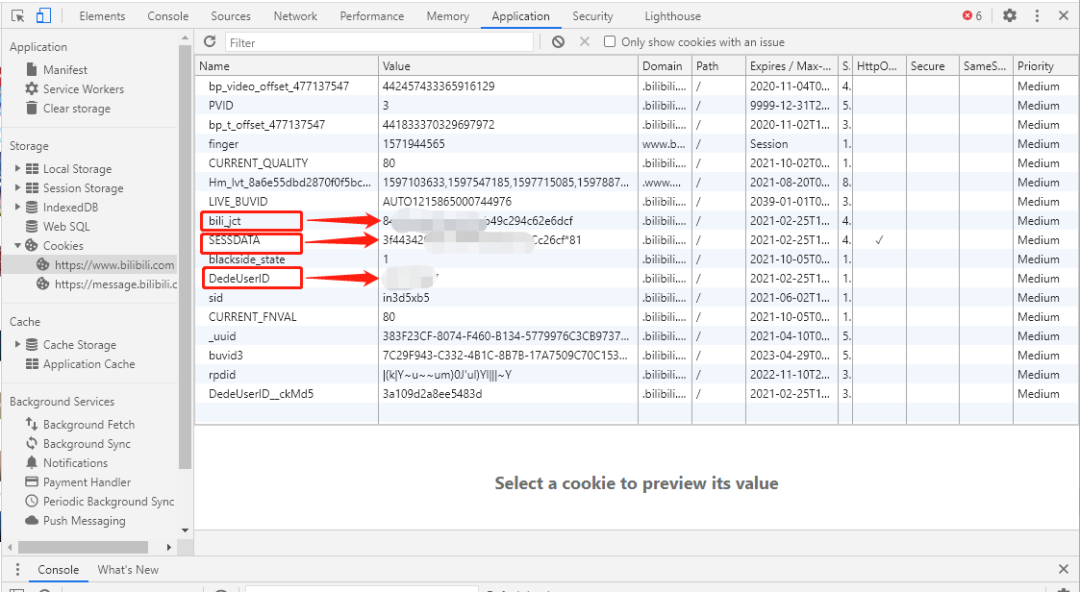The width and height of the screenshot is (1080, 592).
Task: Sort cookies by Secure column
Action: [933, 66]
